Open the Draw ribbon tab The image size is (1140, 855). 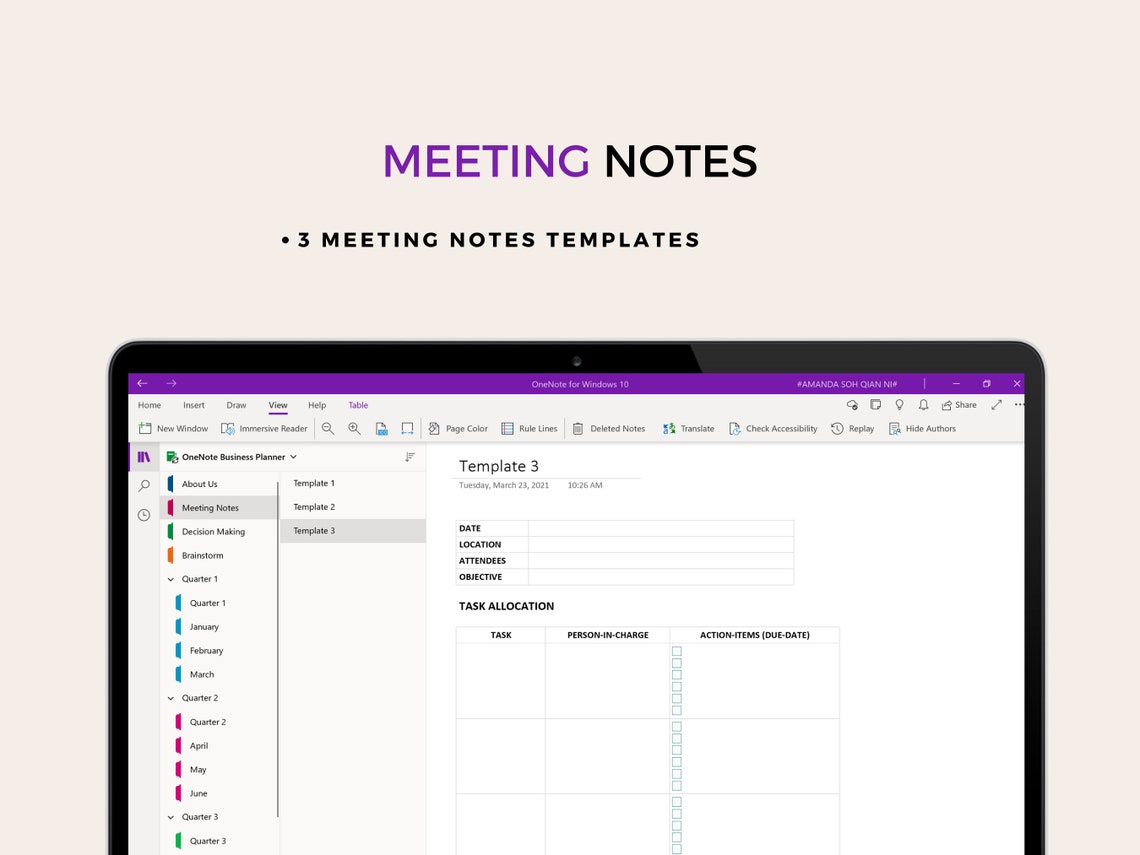pyautogui.click(x=236, y=405)
